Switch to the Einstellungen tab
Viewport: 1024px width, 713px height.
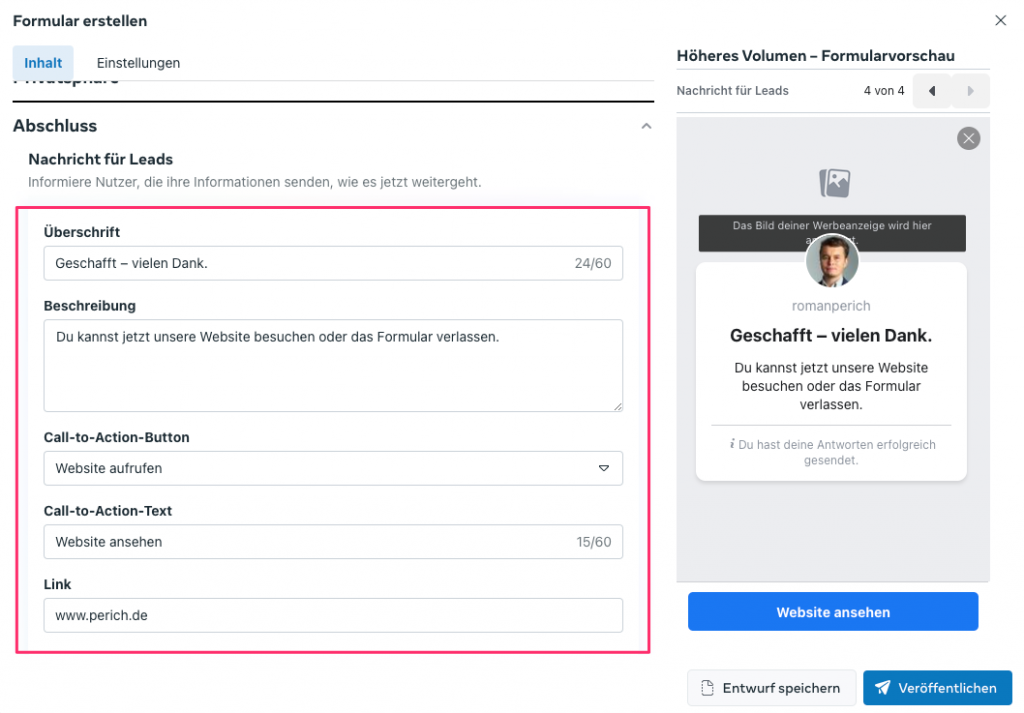click(x=138, y=62)
